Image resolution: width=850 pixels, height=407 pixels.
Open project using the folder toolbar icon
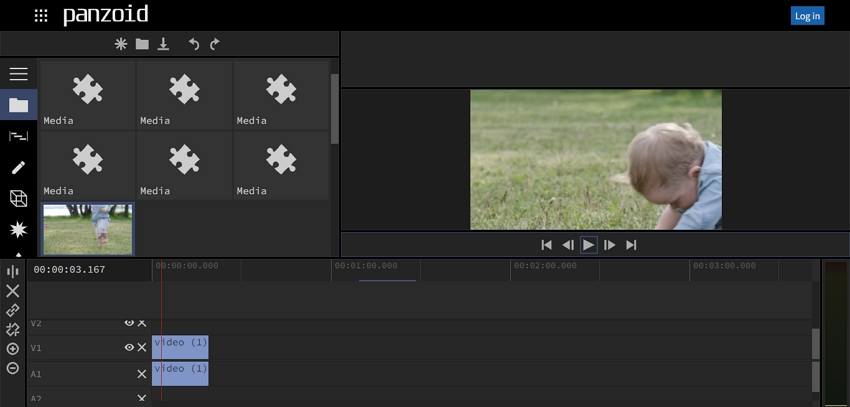point(142,44)
